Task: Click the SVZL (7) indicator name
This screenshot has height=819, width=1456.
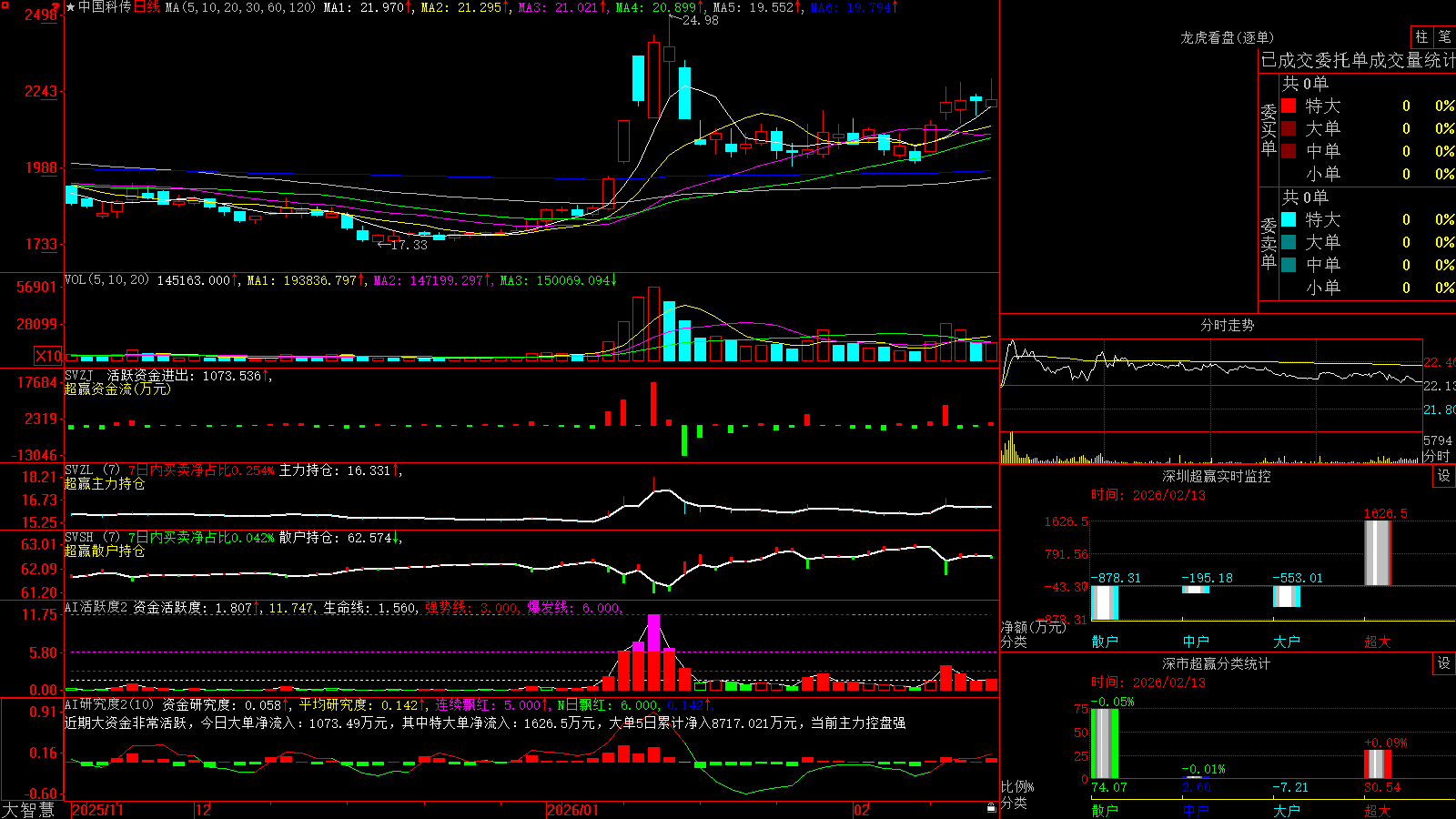Action: point(92,470)
